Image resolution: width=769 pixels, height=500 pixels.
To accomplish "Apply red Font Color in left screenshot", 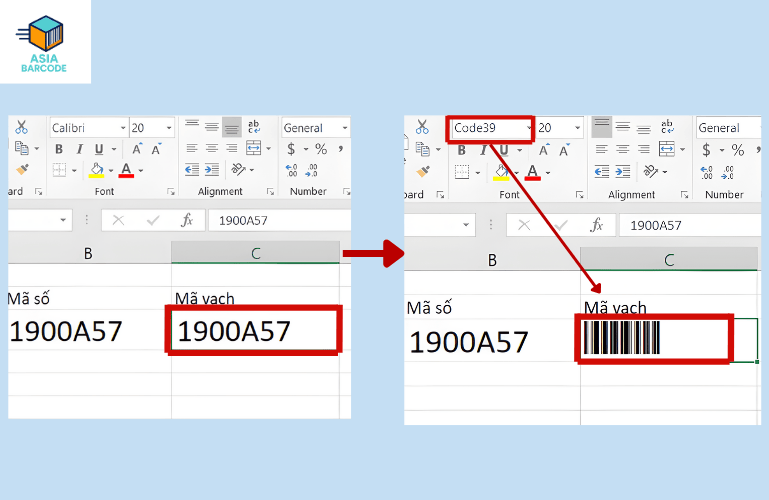I will (x=126, y=170).
